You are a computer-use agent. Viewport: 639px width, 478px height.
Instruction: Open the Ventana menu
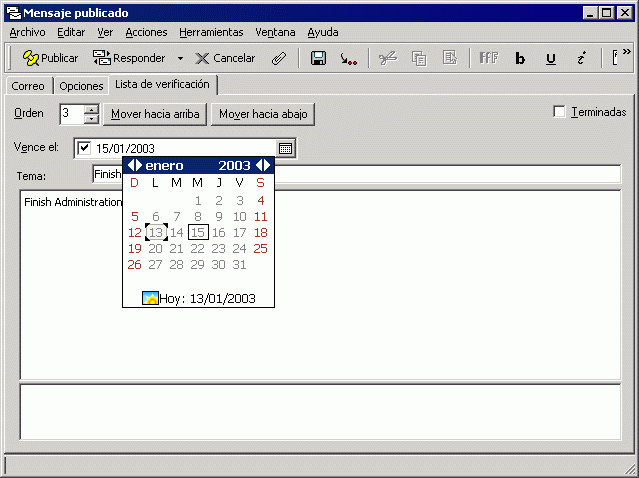pyautogui.click(x=275, y=32)
